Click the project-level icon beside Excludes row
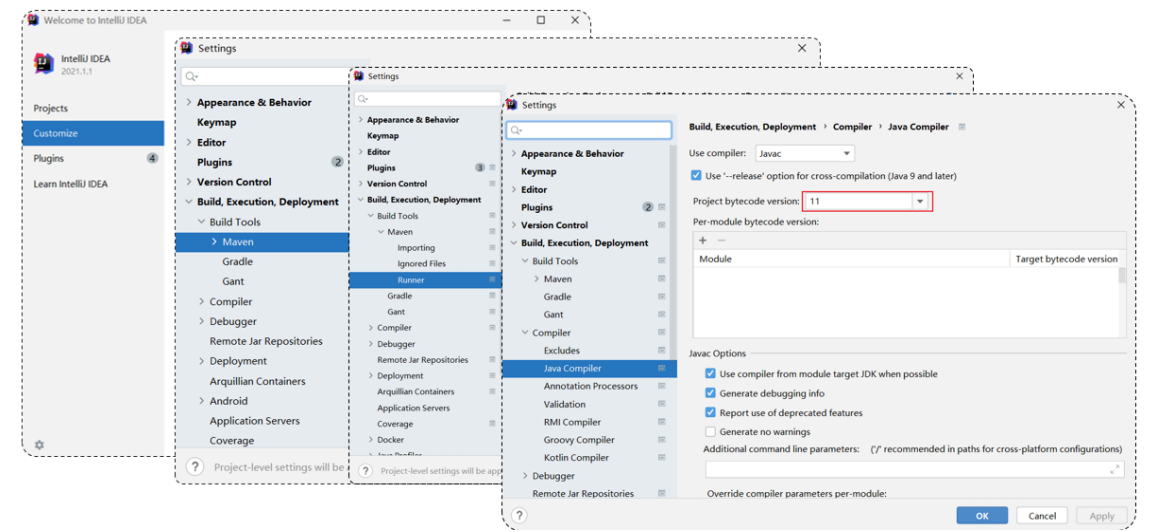The width and height of the screenshot is (1170, 532). tap(662, 351)
